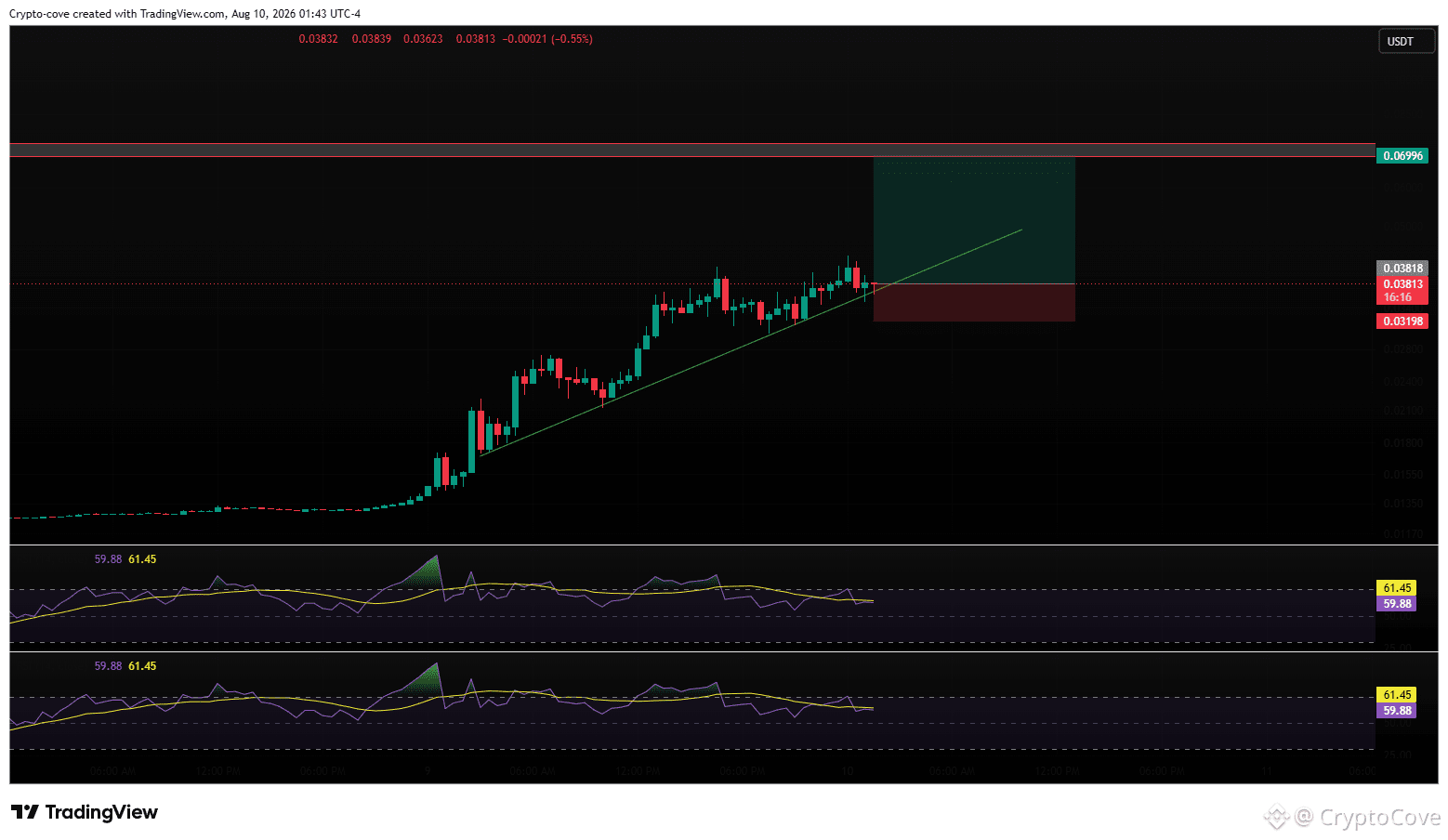Open the USDT currency selector
Viewport: 1448px width, 840px height.
pyautogui.click(x=1406, y=42)
